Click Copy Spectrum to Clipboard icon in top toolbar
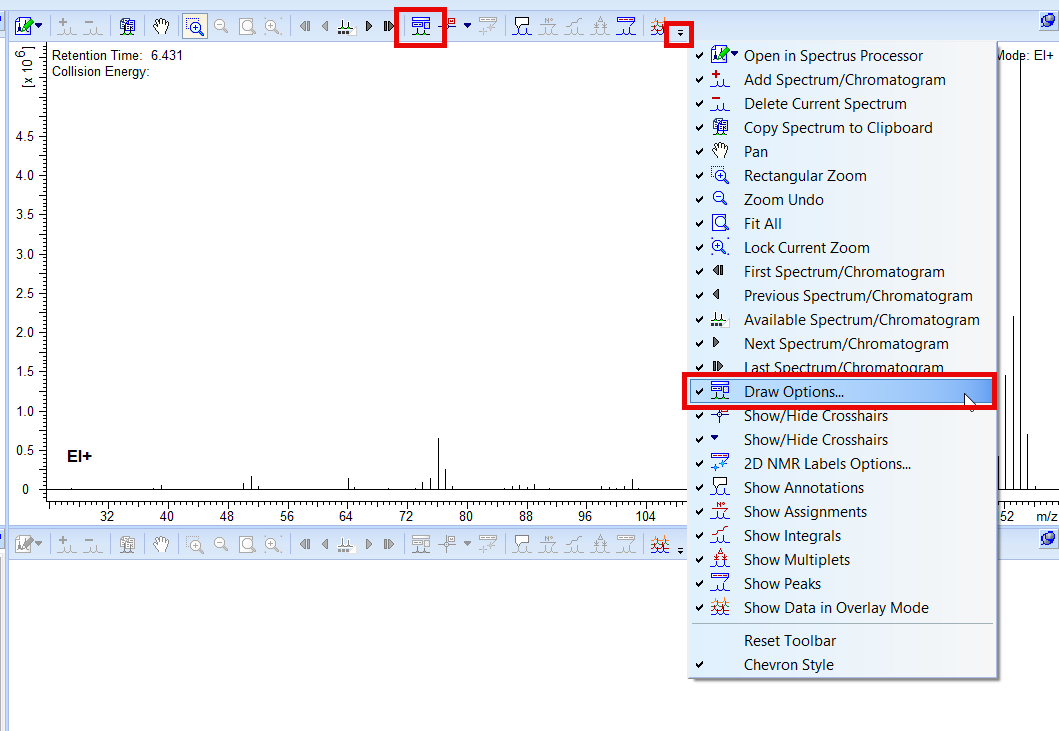This screenshot has height=731, width=1059. (x=127, y=27)
